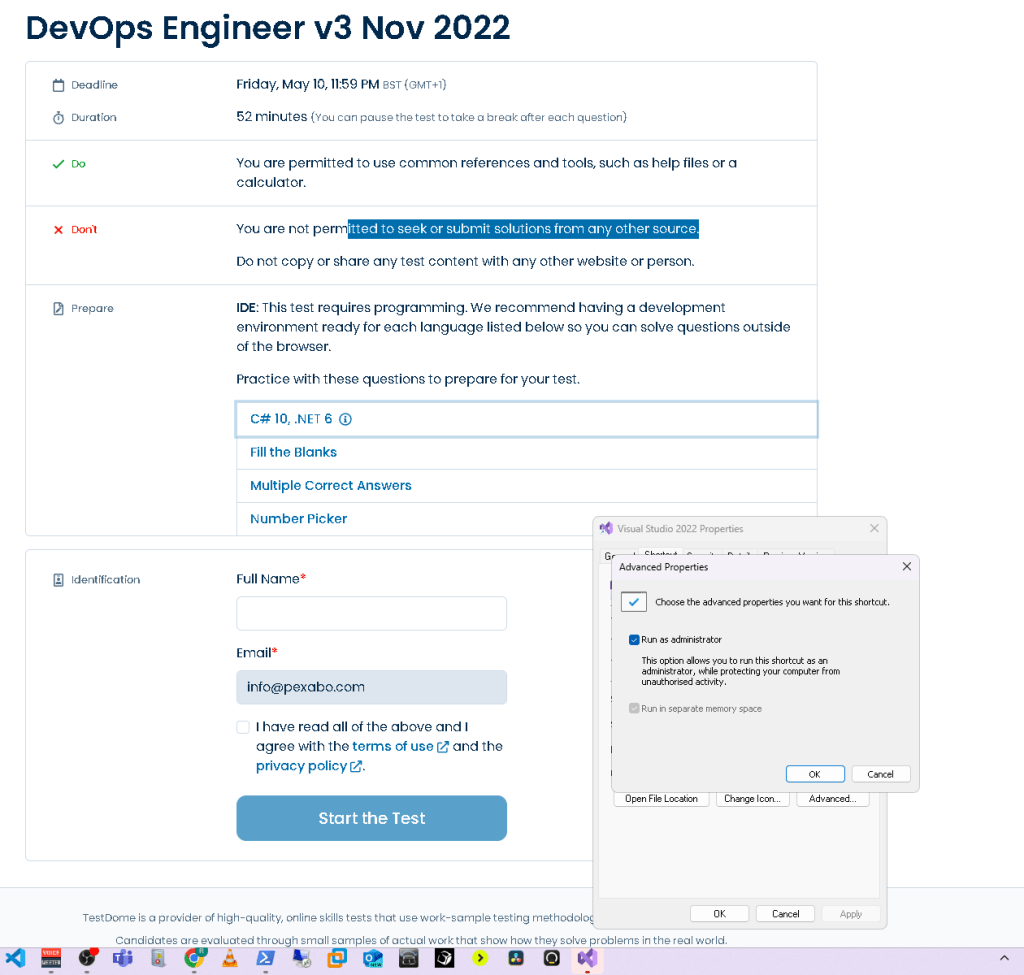Click Apply in Visual Studio 2022 Properties

click(x=851, y=914)
